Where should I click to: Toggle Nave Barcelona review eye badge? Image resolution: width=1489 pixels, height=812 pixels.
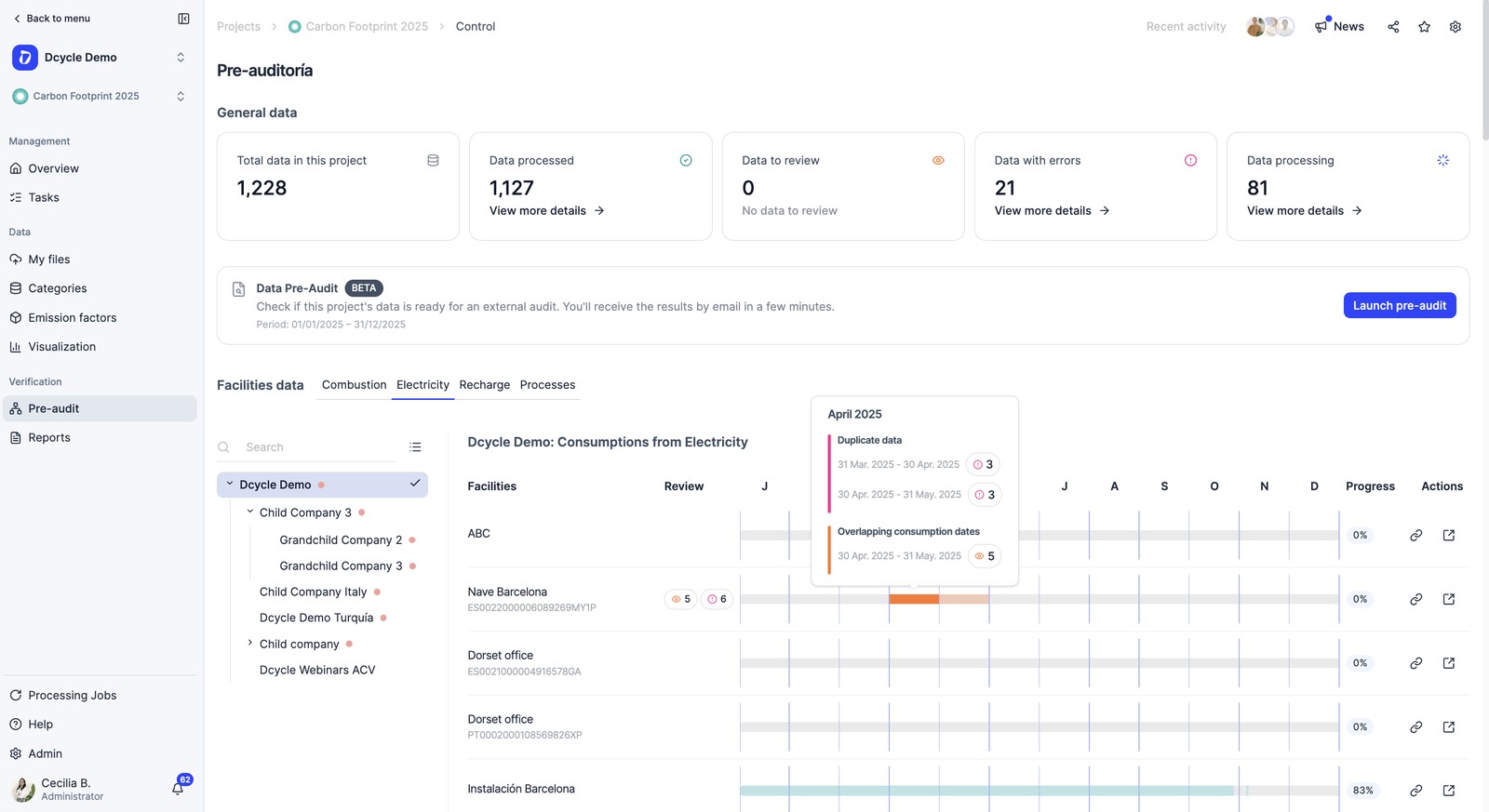click(x=681, y=599)
